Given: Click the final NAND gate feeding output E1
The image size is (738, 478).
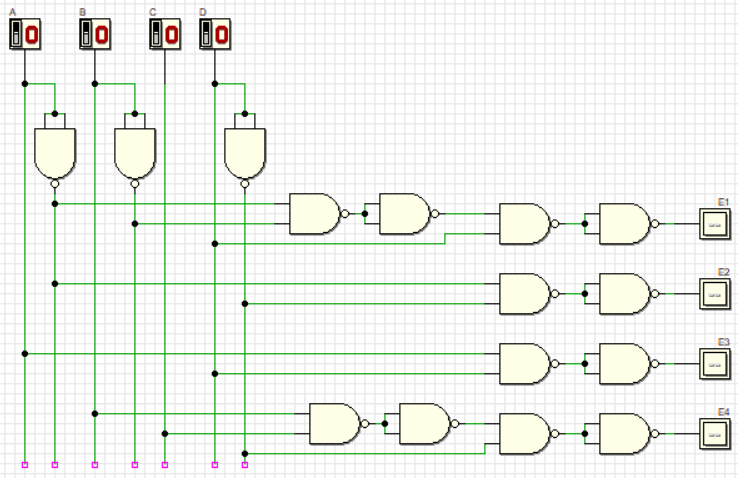Looking at the screenshot, I should [623, 224].
